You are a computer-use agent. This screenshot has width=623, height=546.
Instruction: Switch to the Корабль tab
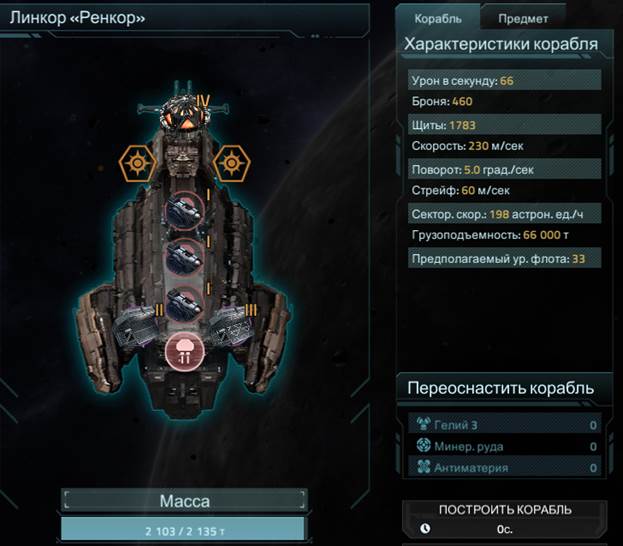click(x=438, y=19)
